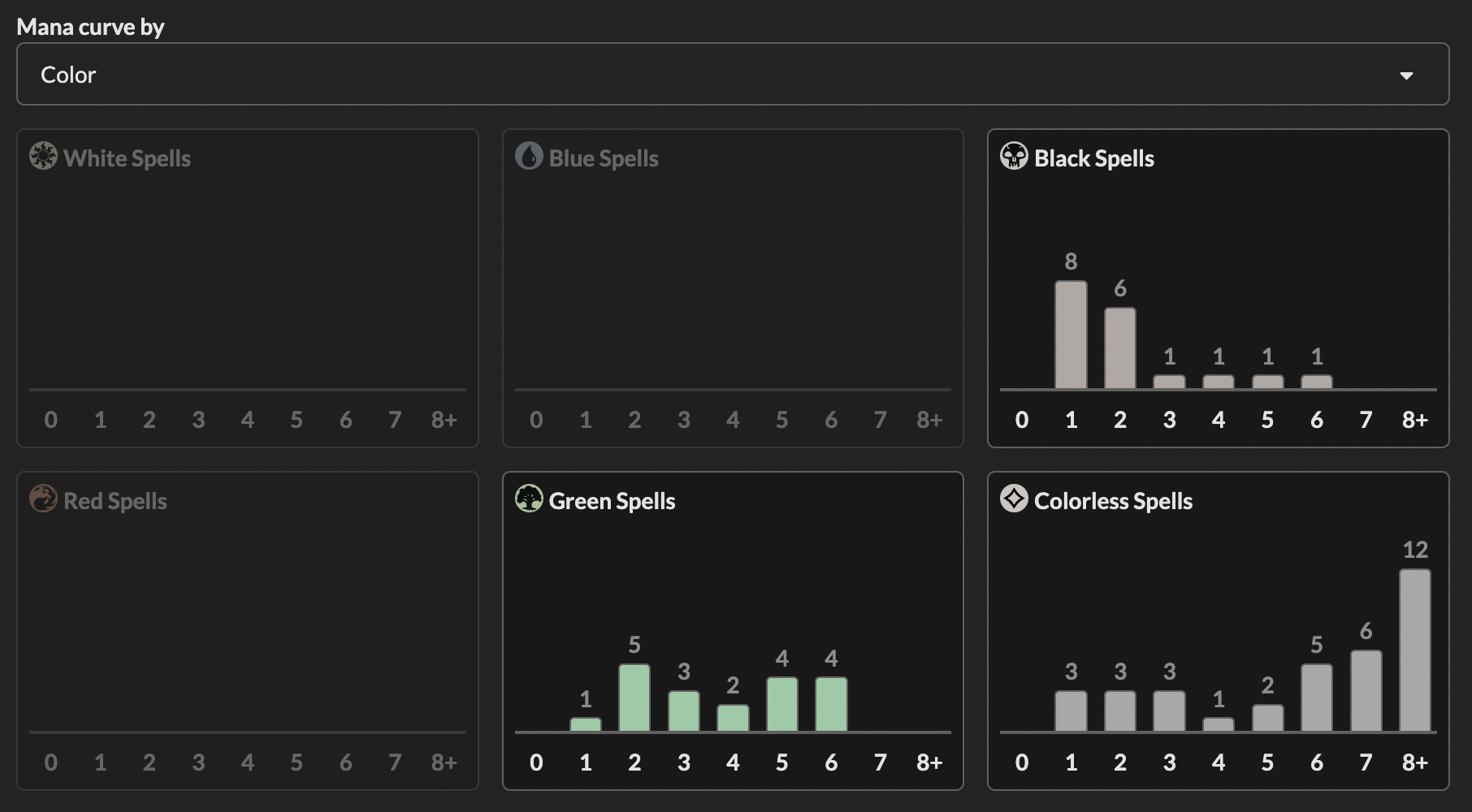Select the Green Spells panel title
This screenshot has height=812, width=1472.
[x=612, y=501]
